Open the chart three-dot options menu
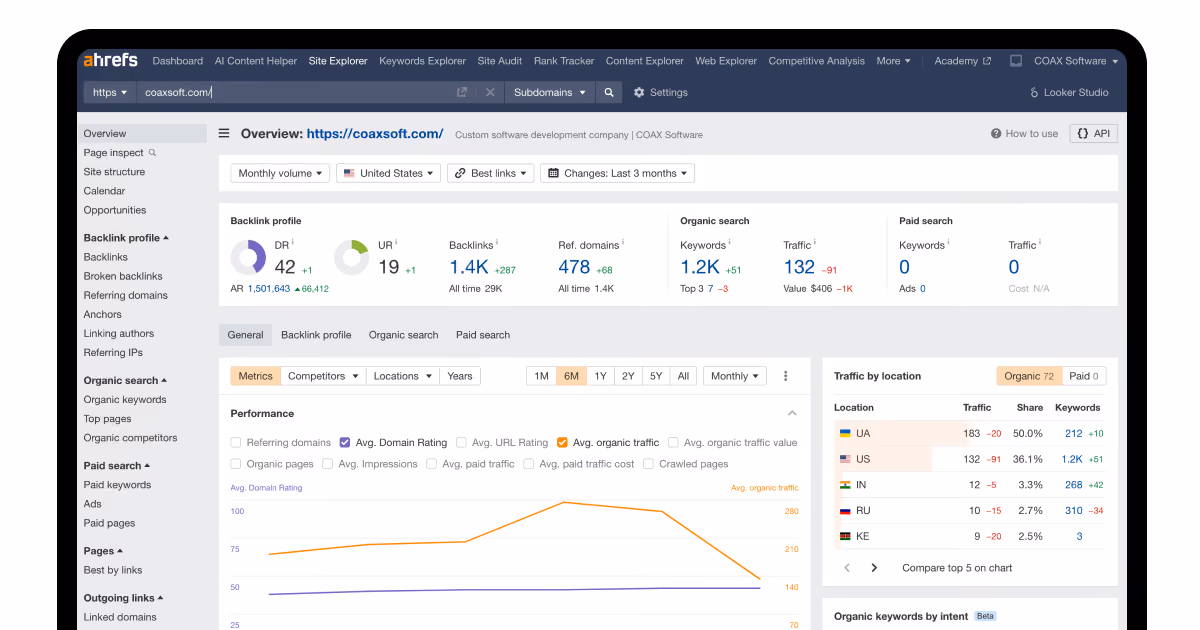This screenshot has height=630, width=1200. pos(785,376)
